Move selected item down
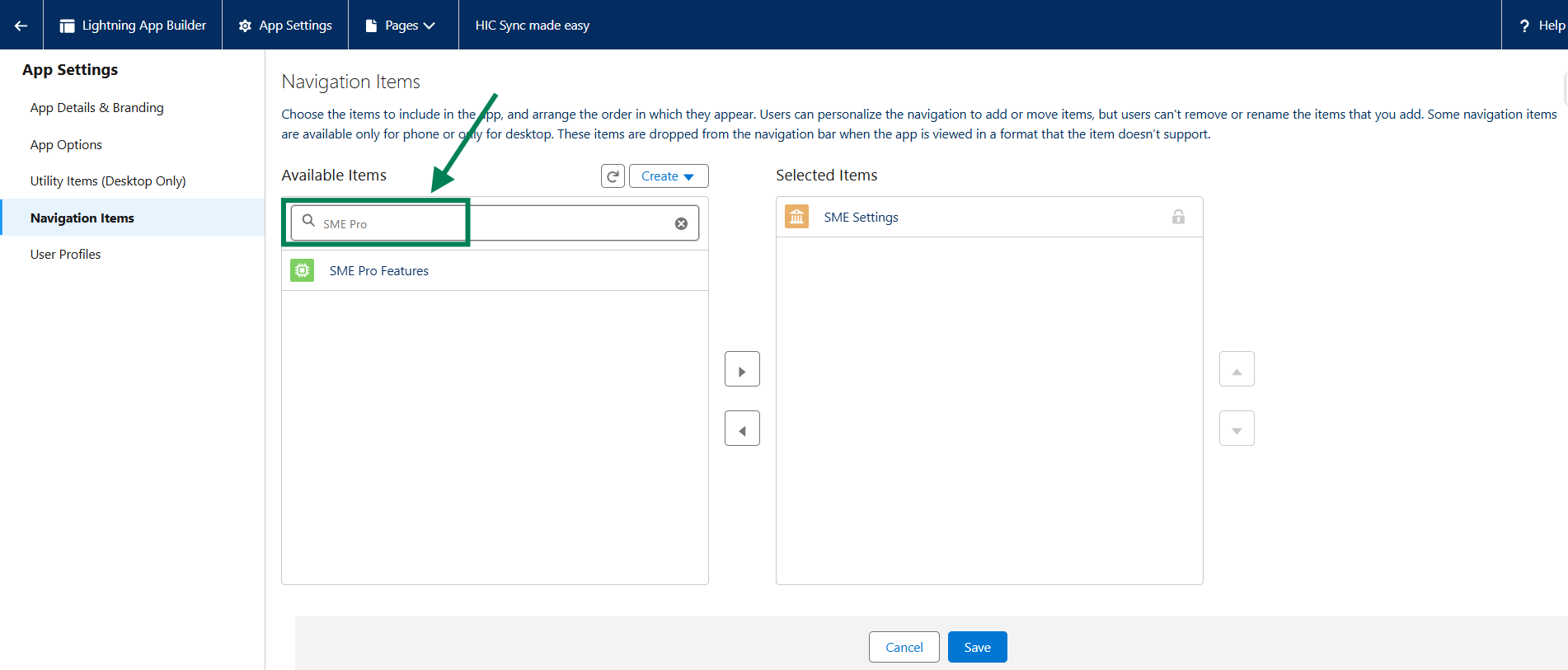Screen dimensions: 1568x670 pyautogui.click(x=1237, y=429)
